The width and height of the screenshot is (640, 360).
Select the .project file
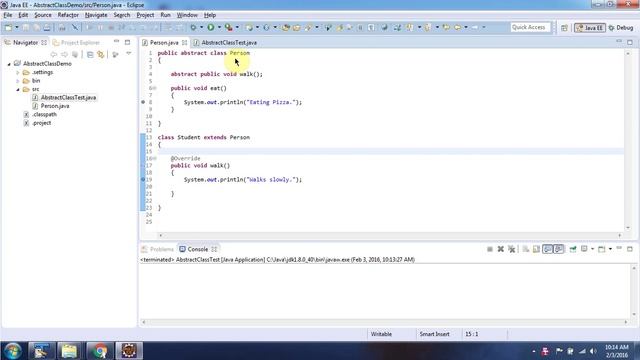coord(42,123)
